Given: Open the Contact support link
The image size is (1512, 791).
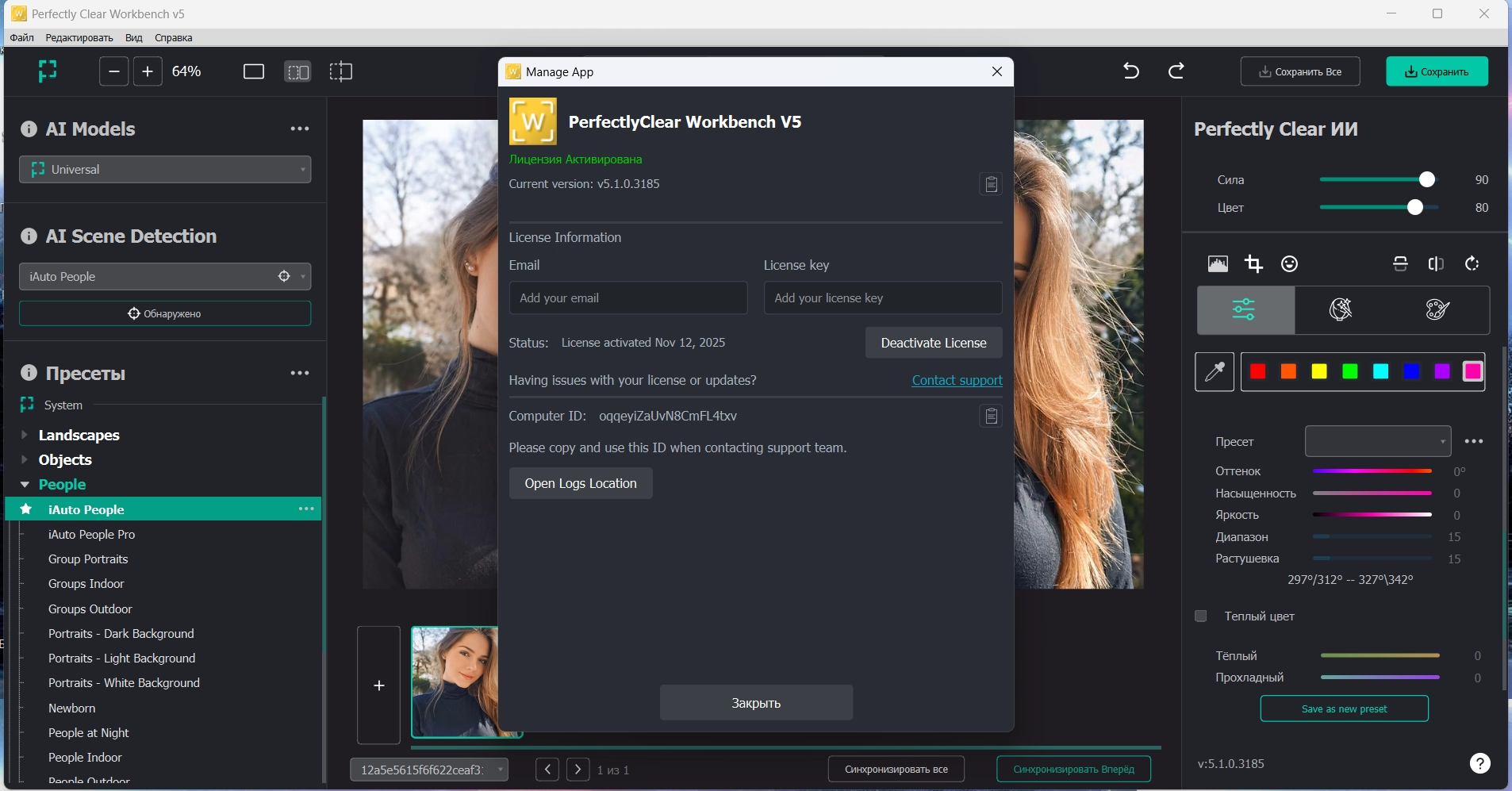Looking at the screenshot, I should click(957, 380).
